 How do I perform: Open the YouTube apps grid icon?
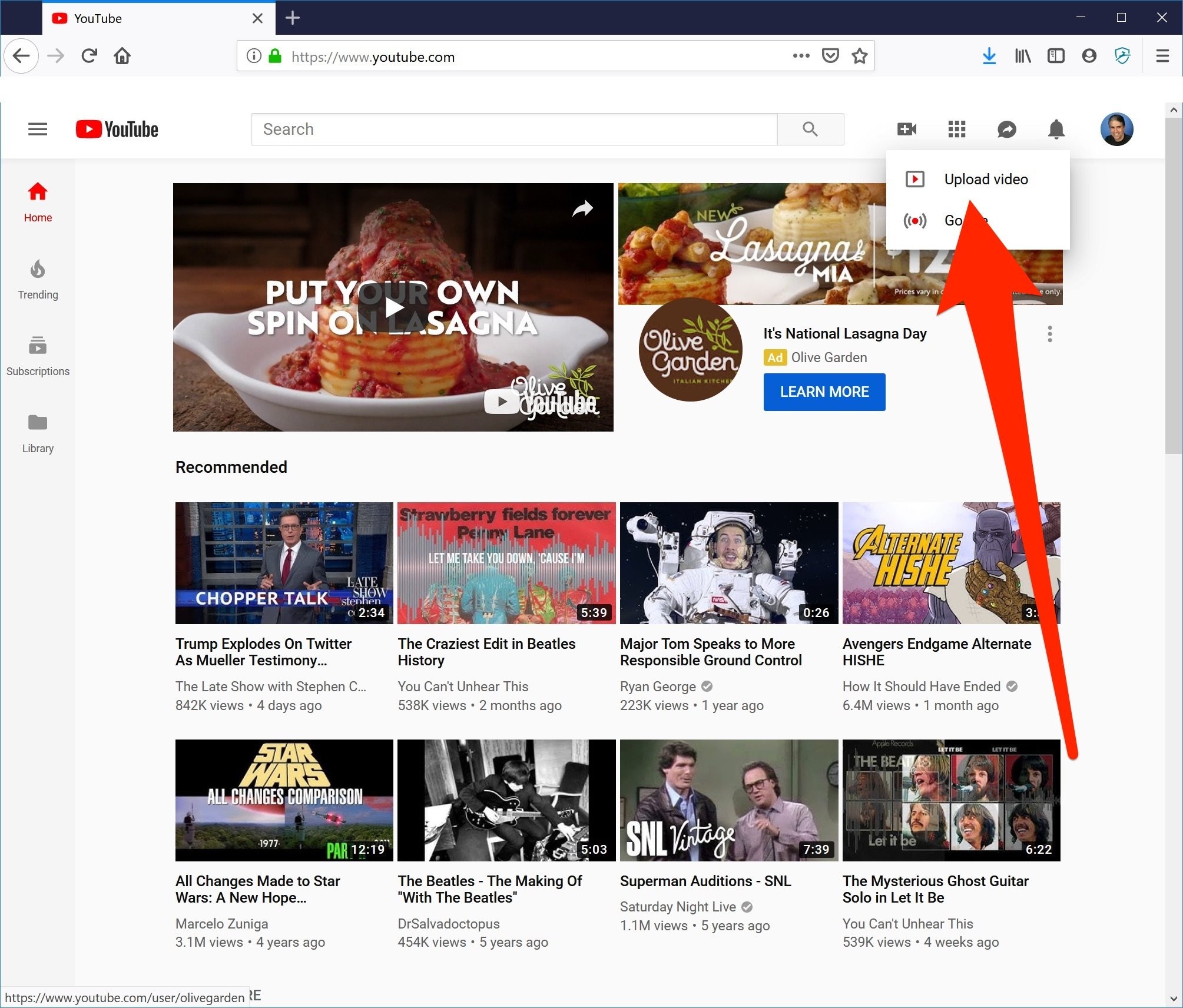(956, 129)
